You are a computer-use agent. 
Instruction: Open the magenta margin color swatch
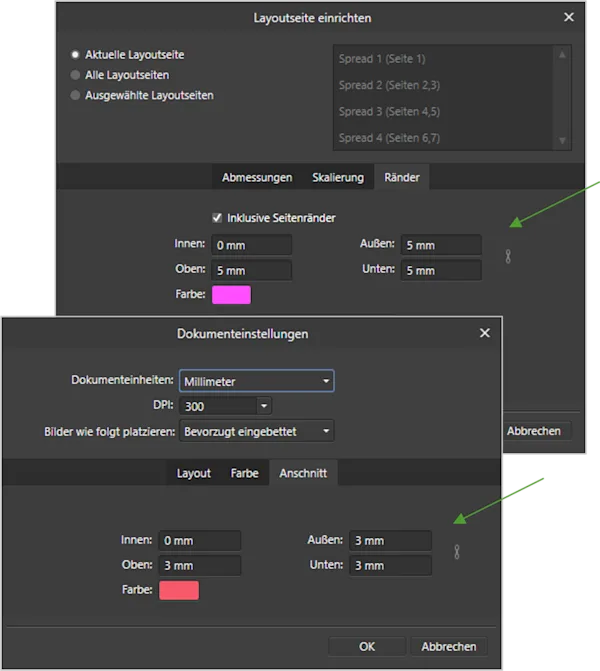click(x=231, y=295)
